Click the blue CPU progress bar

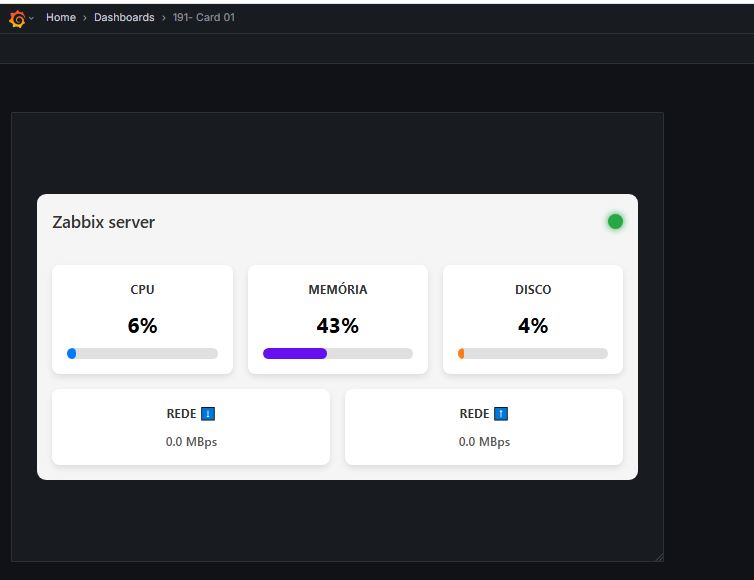pos(142,353)
